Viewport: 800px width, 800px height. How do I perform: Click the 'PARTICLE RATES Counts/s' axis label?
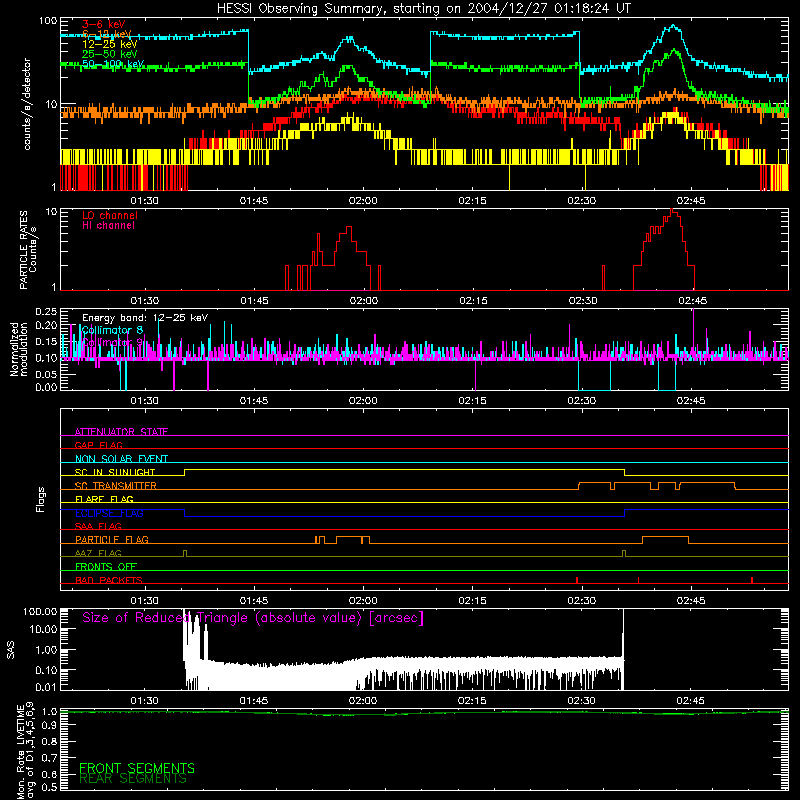click(28, 250)
